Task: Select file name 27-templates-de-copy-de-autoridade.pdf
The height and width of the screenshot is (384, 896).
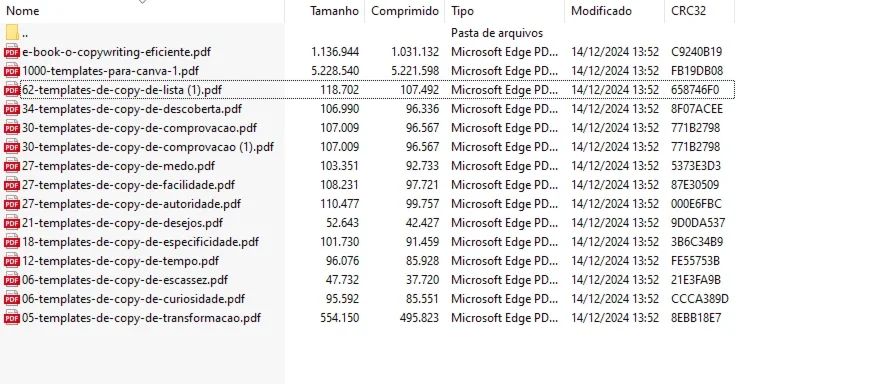Action: pos(131,203)
